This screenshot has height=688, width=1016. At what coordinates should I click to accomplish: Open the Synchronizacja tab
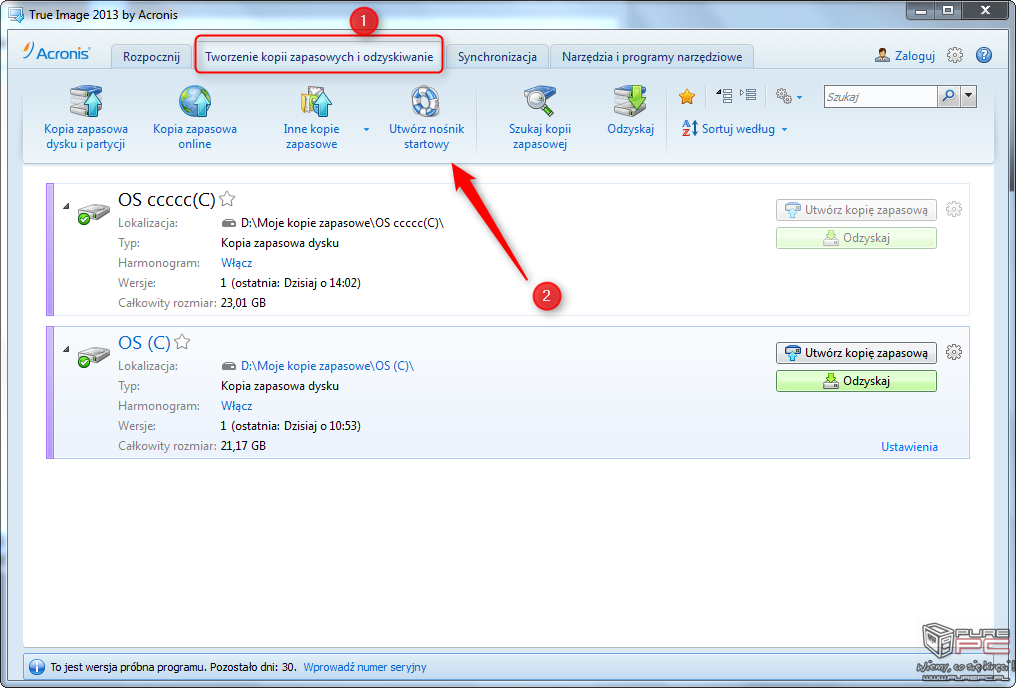[497, 56]
